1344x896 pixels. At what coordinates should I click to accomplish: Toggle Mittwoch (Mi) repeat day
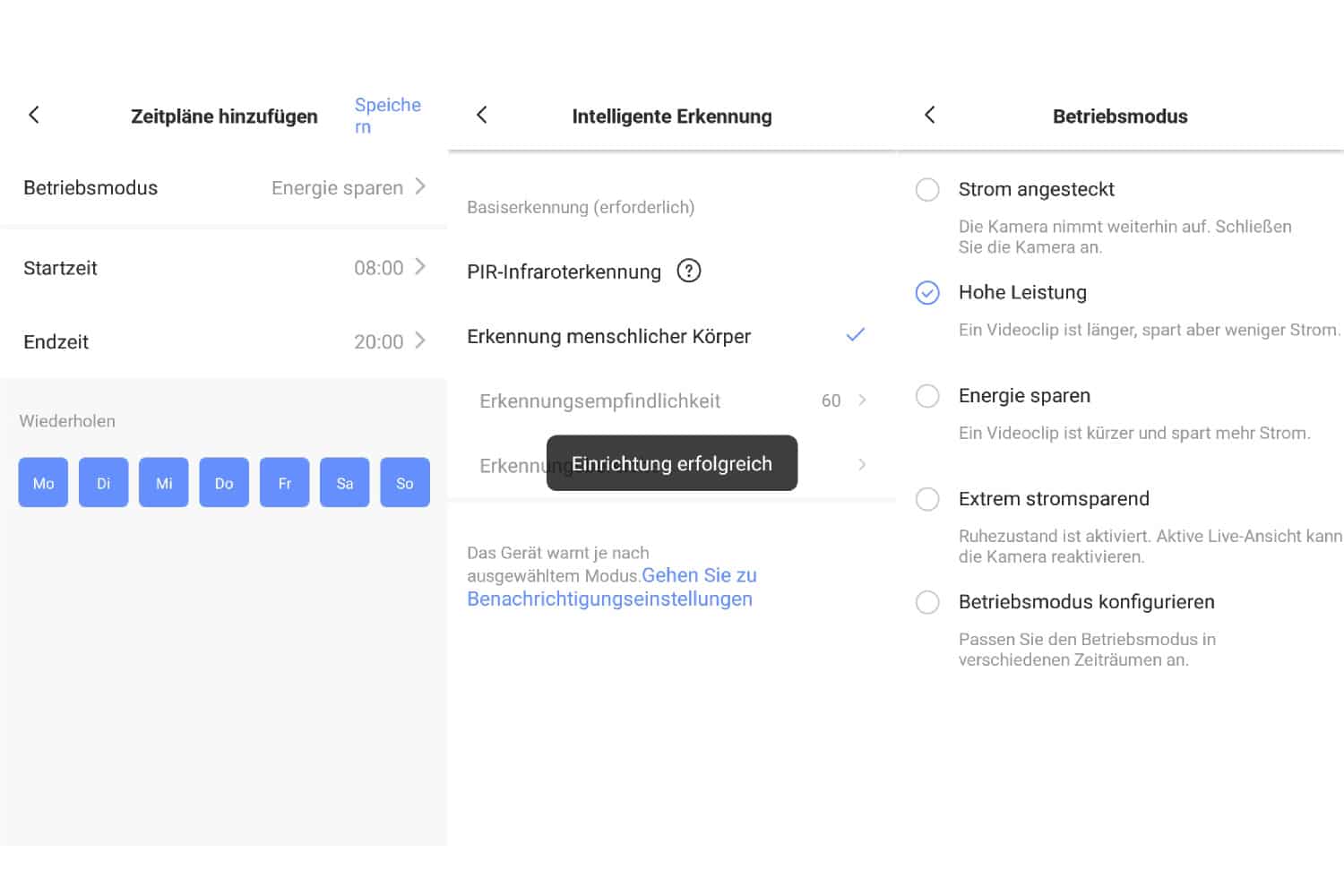pos(164,483)
